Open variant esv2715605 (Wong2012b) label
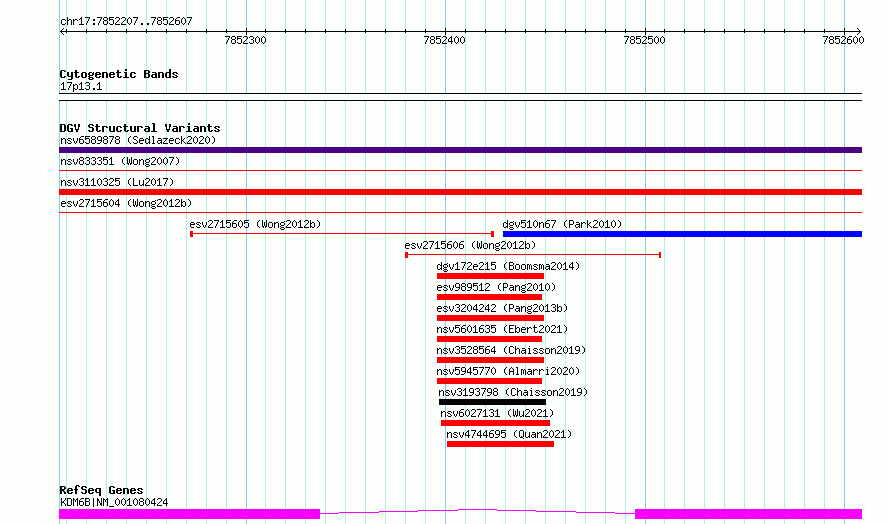This screenshot has height=524, width=890. coord(255,224)
